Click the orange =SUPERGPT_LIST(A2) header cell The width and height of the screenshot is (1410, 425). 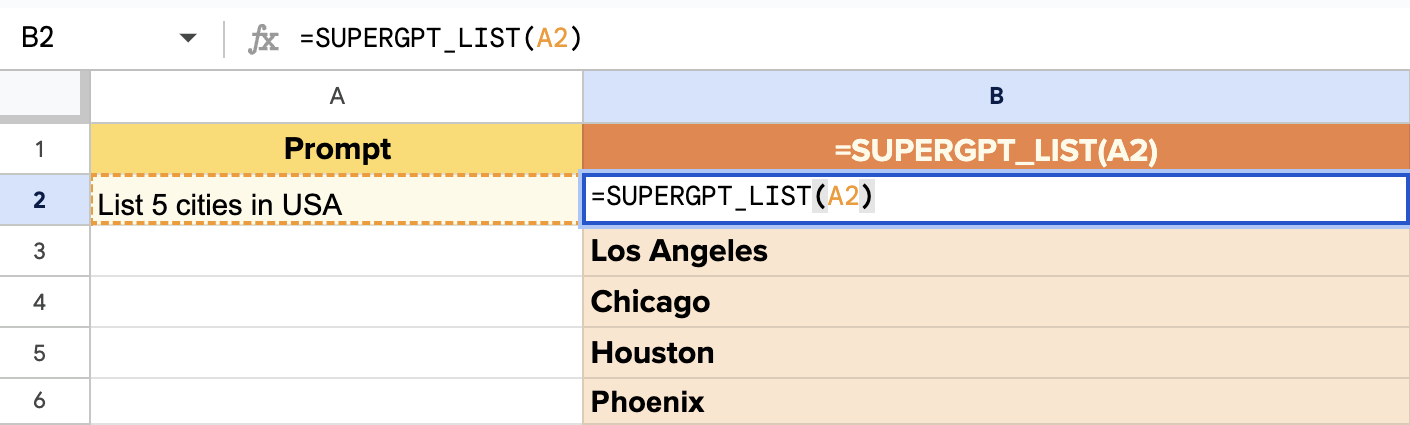click(996, 149)
